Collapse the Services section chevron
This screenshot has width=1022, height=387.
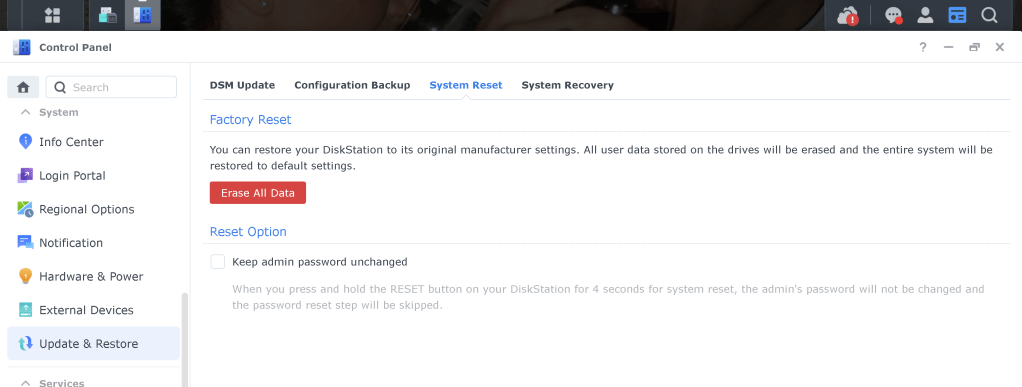tap(25, 383)
